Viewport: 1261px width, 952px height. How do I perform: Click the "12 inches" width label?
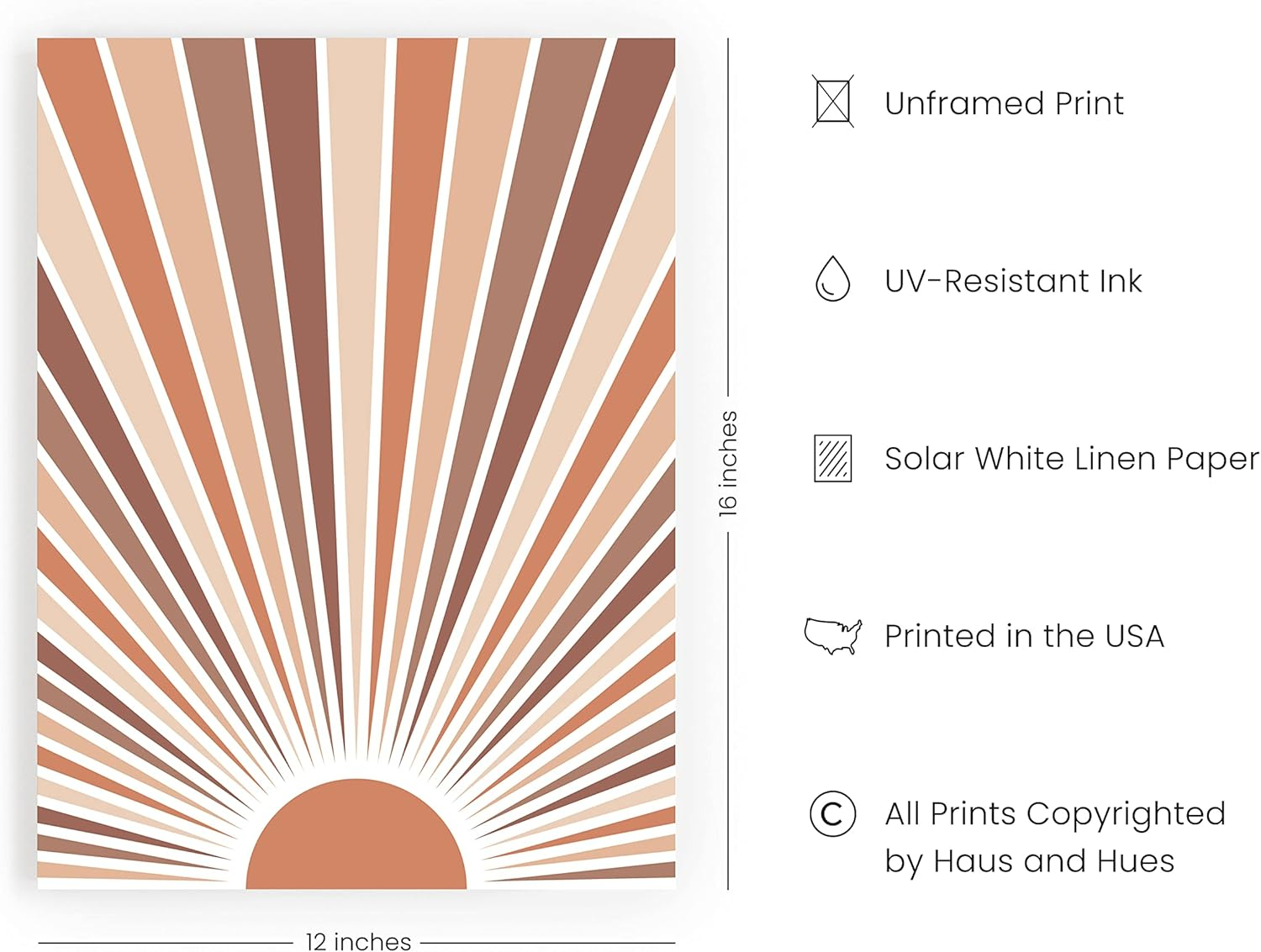[358, 942]
